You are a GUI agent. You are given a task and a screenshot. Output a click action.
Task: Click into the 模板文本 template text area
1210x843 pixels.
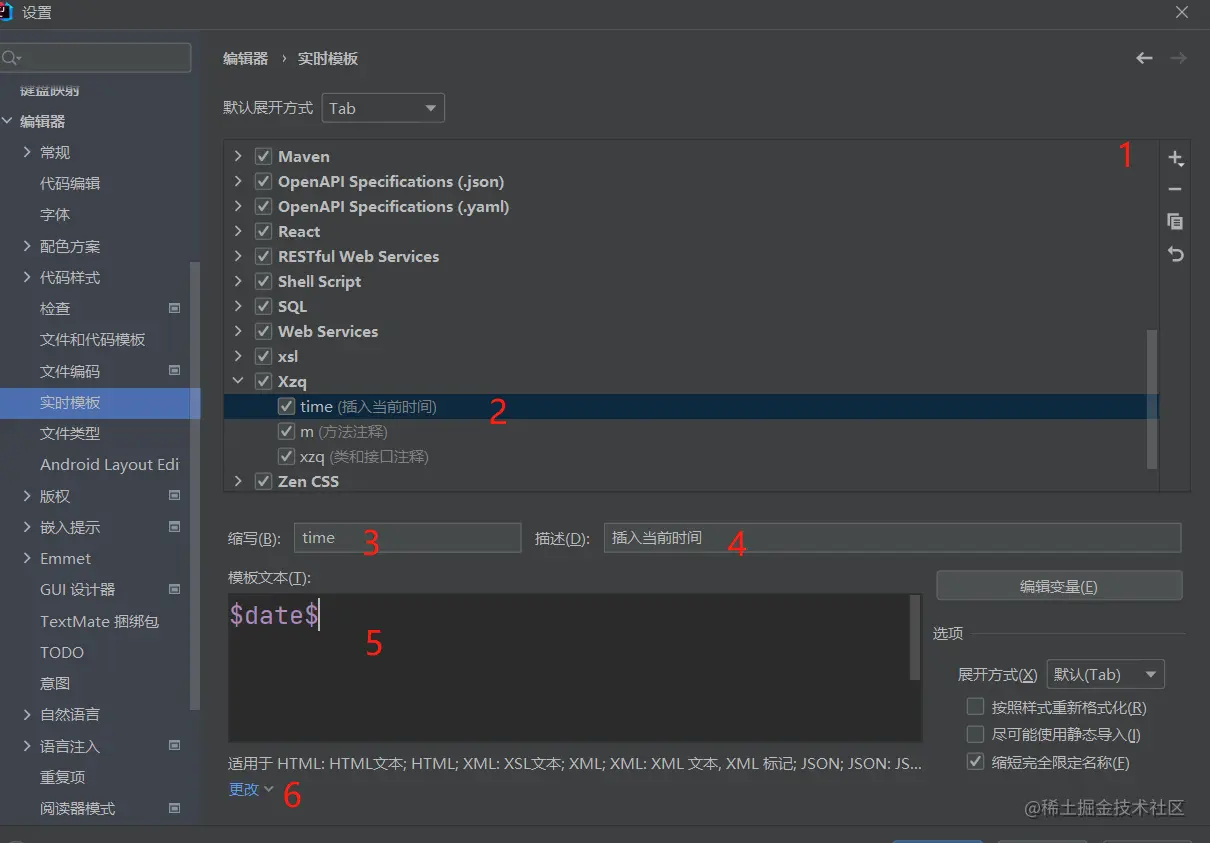[568, 667]
